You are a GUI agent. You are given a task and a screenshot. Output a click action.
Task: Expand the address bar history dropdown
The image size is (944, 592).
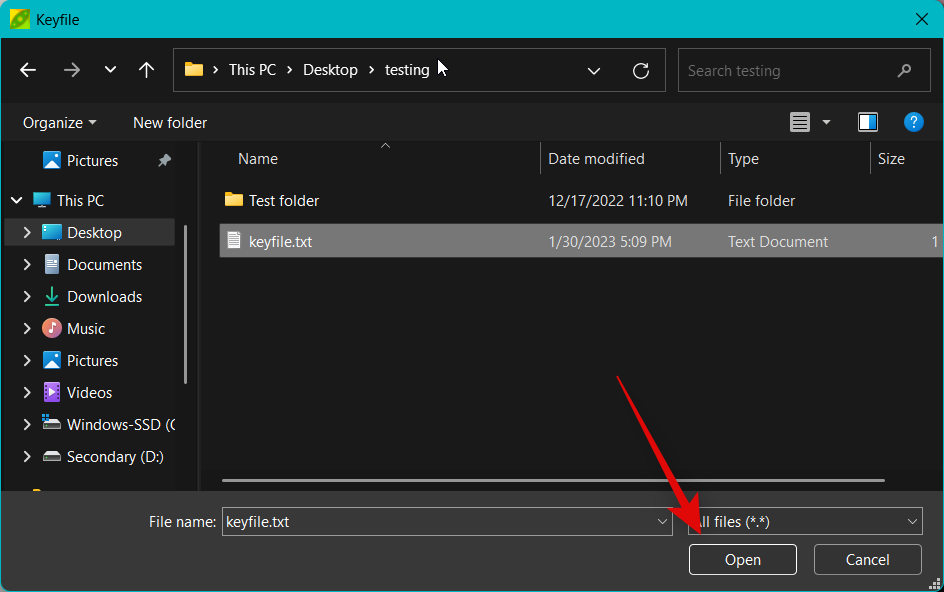594,71
